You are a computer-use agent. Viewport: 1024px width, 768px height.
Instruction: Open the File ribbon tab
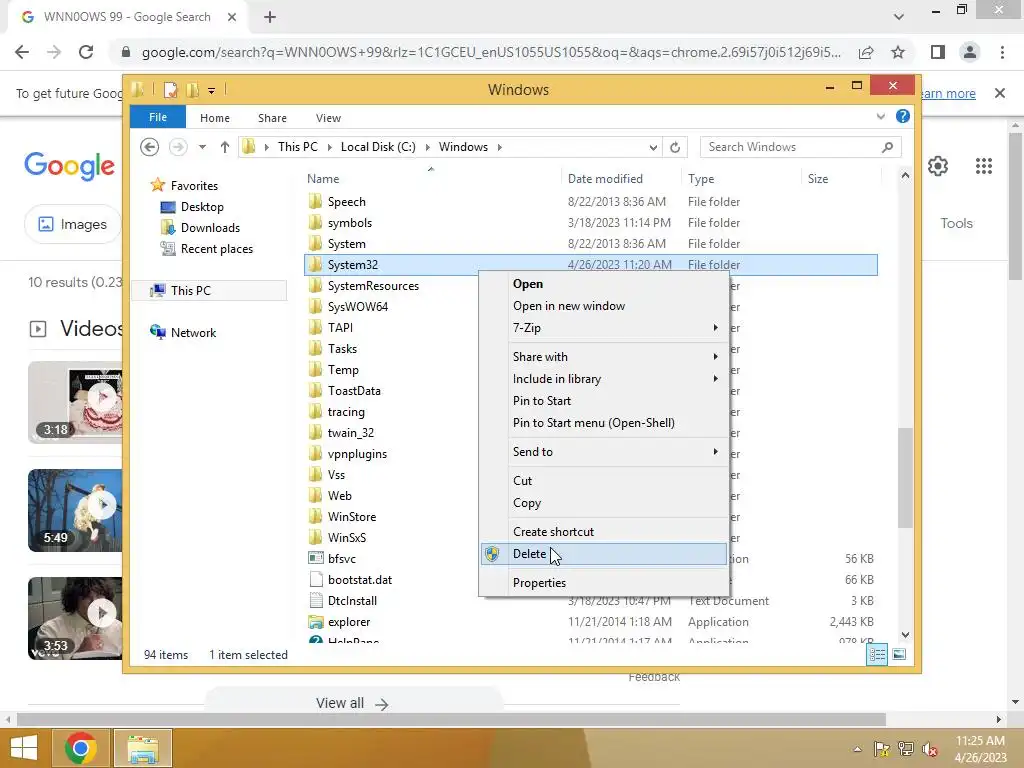pos(158,117)
